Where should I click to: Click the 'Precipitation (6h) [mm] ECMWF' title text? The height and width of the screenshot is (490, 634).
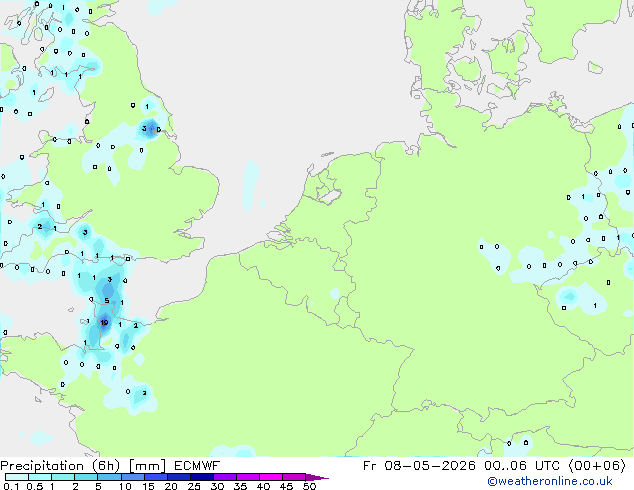110,466
